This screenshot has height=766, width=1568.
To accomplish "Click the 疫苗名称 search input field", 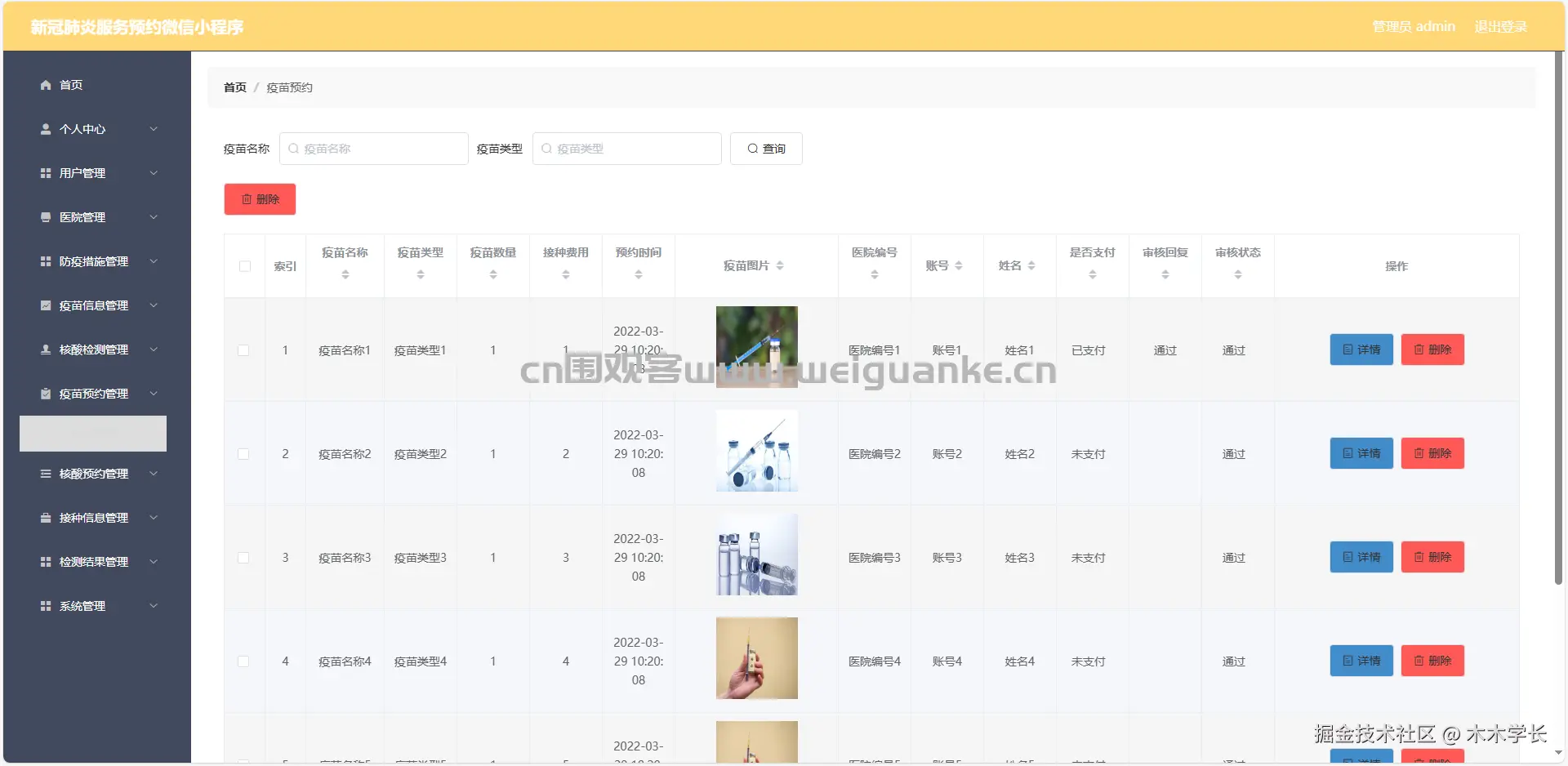I will (374, 149).
